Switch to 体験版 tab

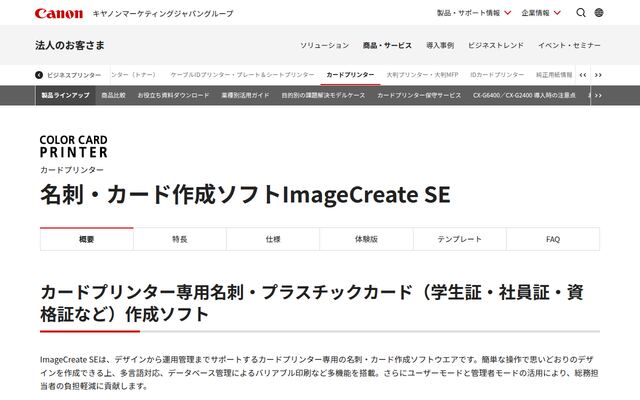coord(366,239)
